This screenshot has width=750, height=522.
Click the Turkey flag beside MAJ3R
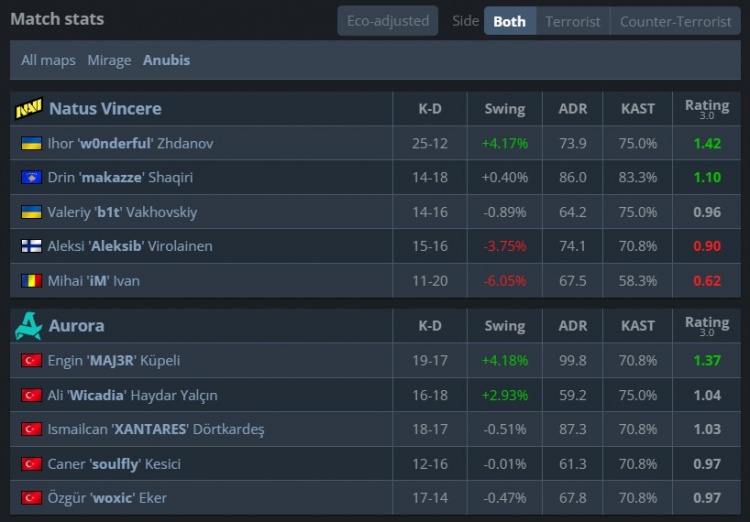click(31, 360)
